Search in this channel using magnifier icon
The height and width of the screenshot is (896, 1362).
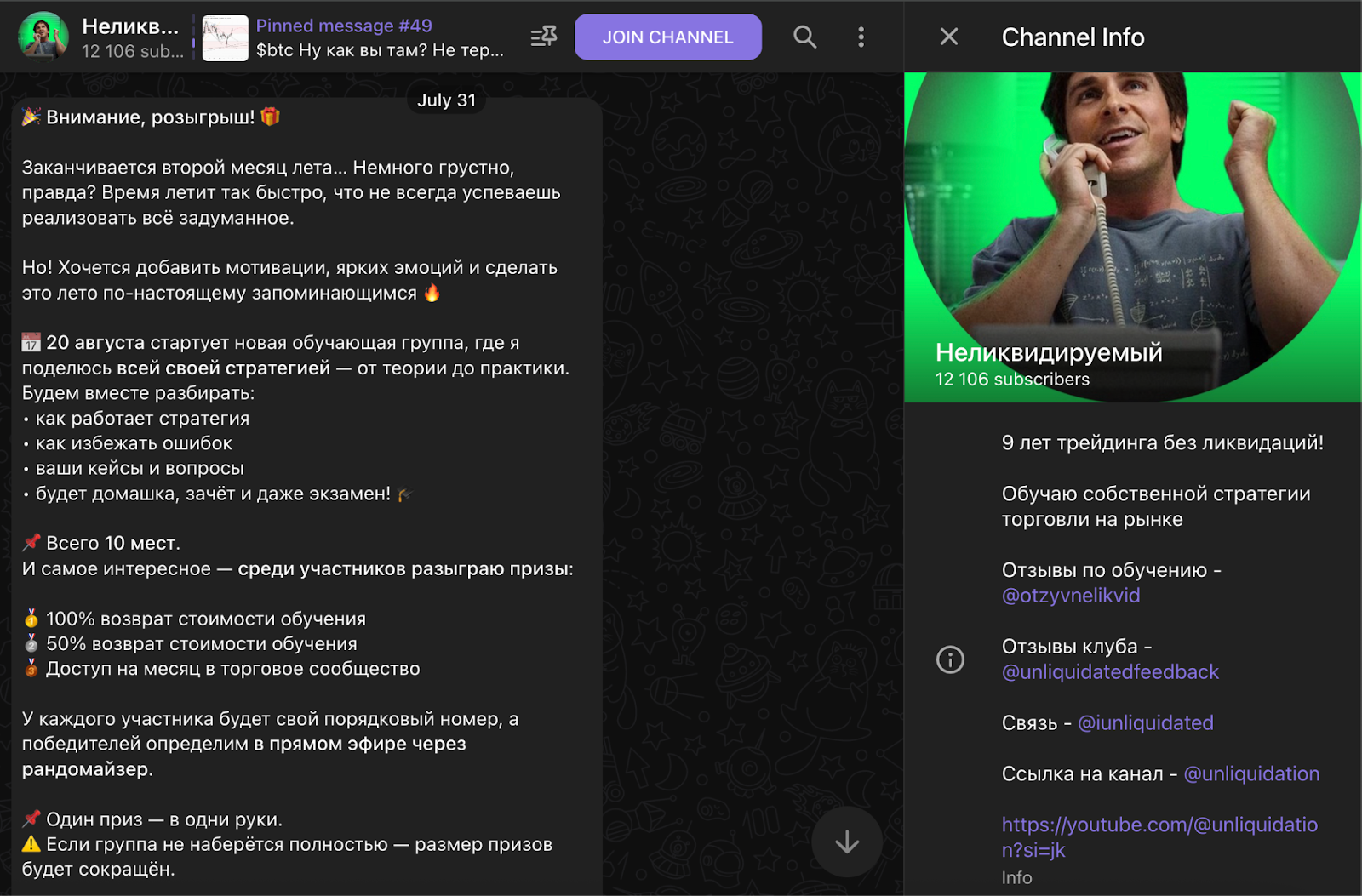804,37
